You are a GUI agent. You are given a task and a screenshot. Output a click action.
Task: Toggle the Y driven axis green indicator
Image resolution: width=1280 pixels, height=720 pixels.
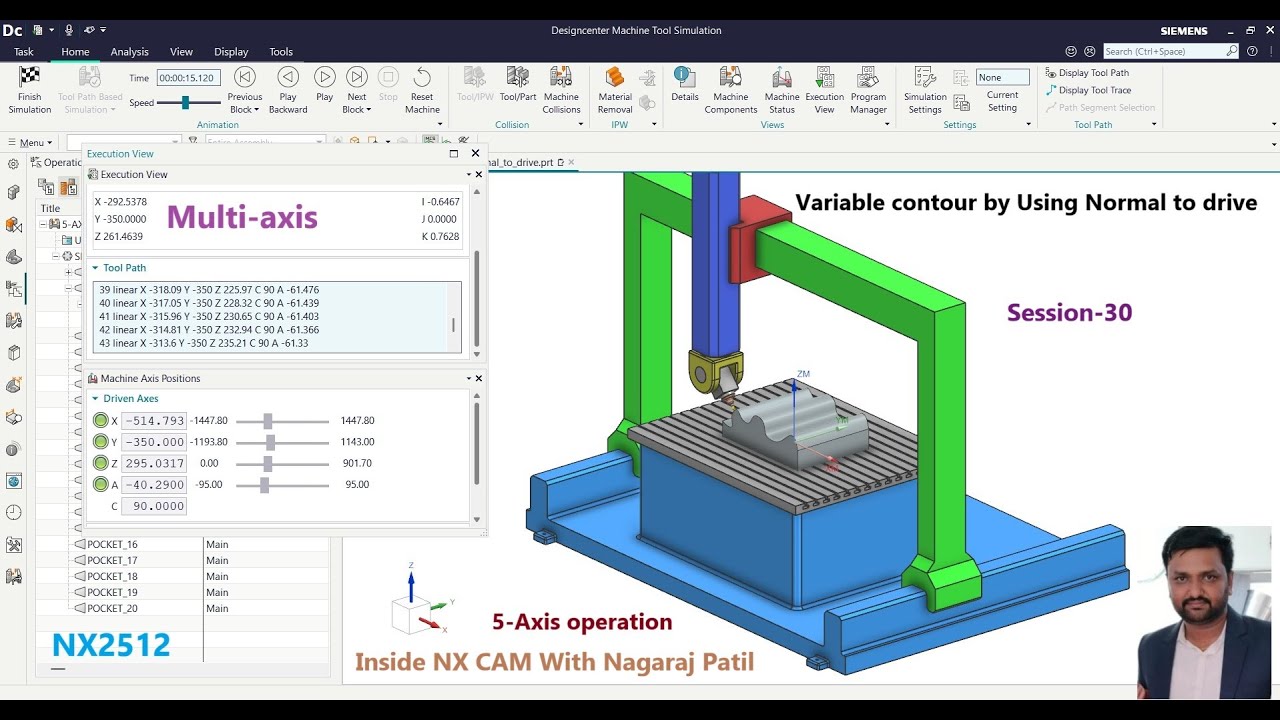tap(100, 442)
